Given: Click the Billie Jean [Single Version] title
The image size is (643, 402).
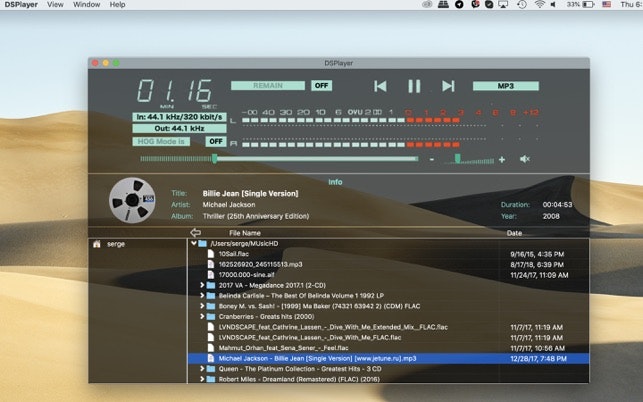Looking at the screenshot, I should pos(250,194).
